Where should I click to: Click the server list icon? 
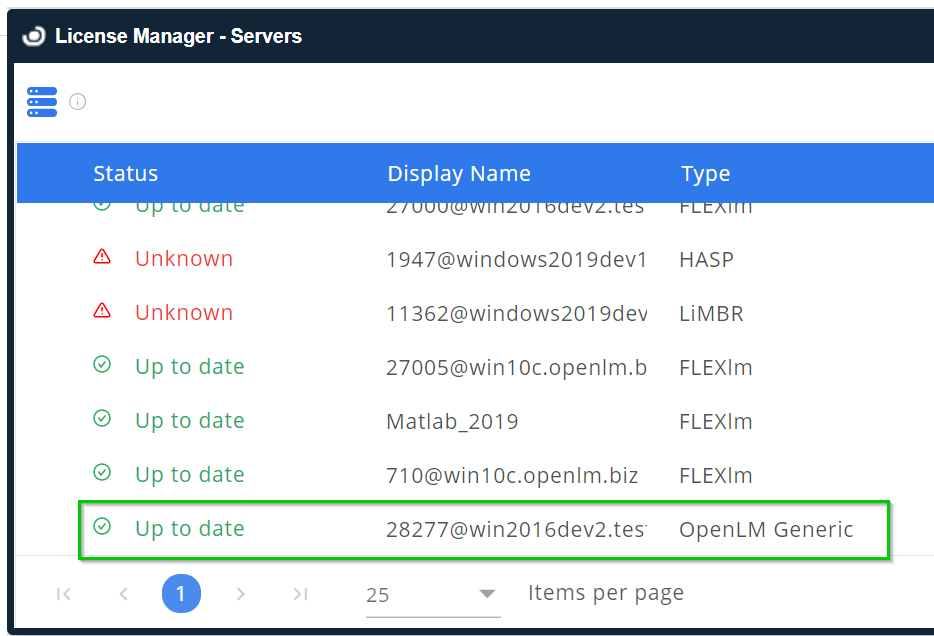coord(42,102)
